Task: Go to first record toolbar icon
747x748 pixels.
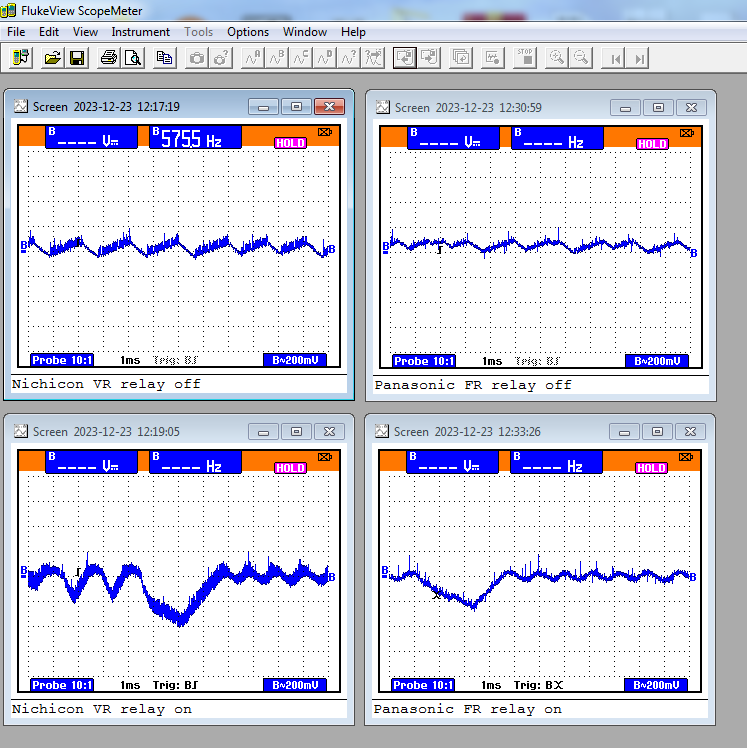Action: click(613, 58)
